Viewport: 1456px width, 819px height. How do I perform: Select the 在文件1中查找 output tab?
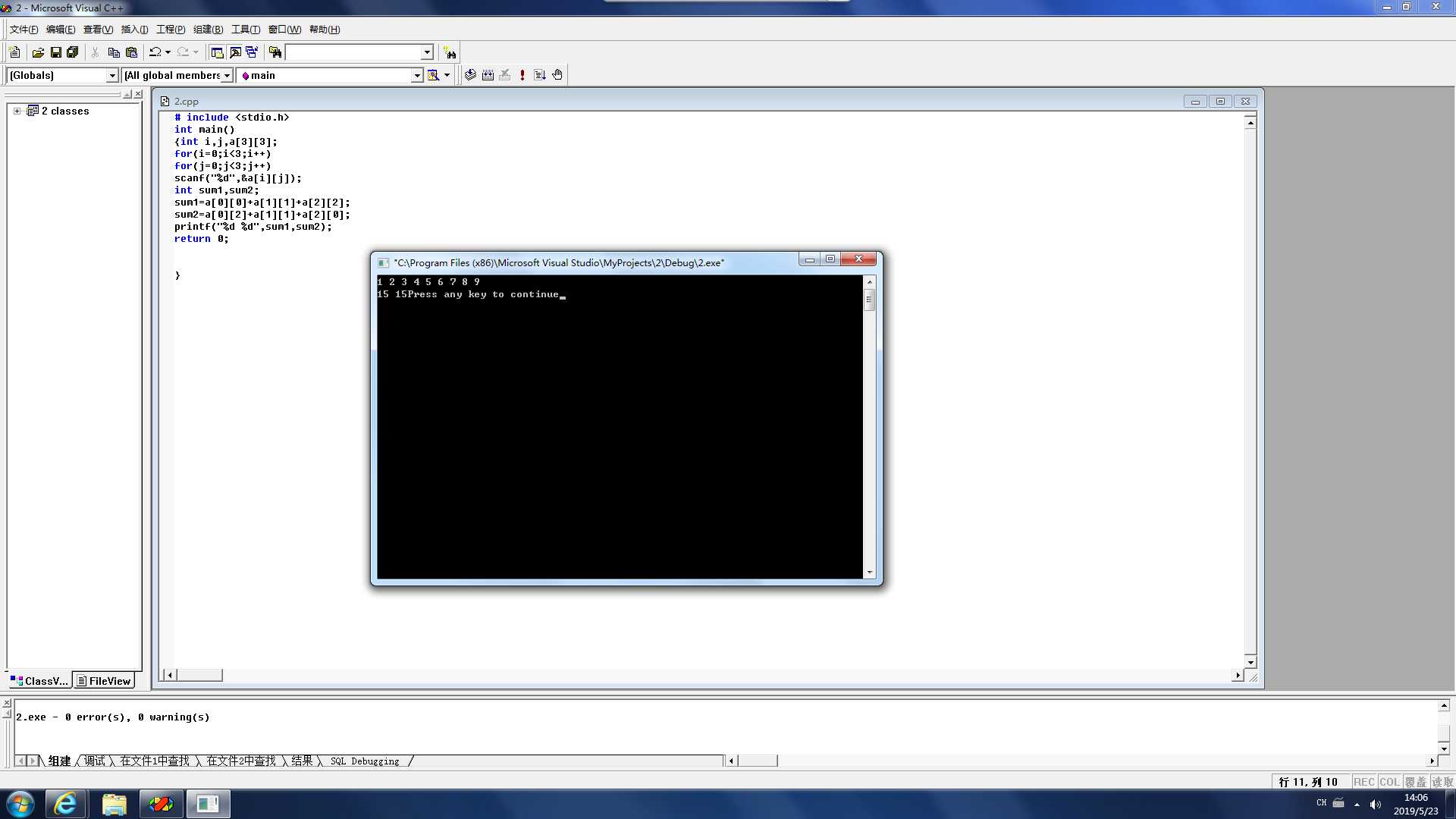tap(155, 761)
